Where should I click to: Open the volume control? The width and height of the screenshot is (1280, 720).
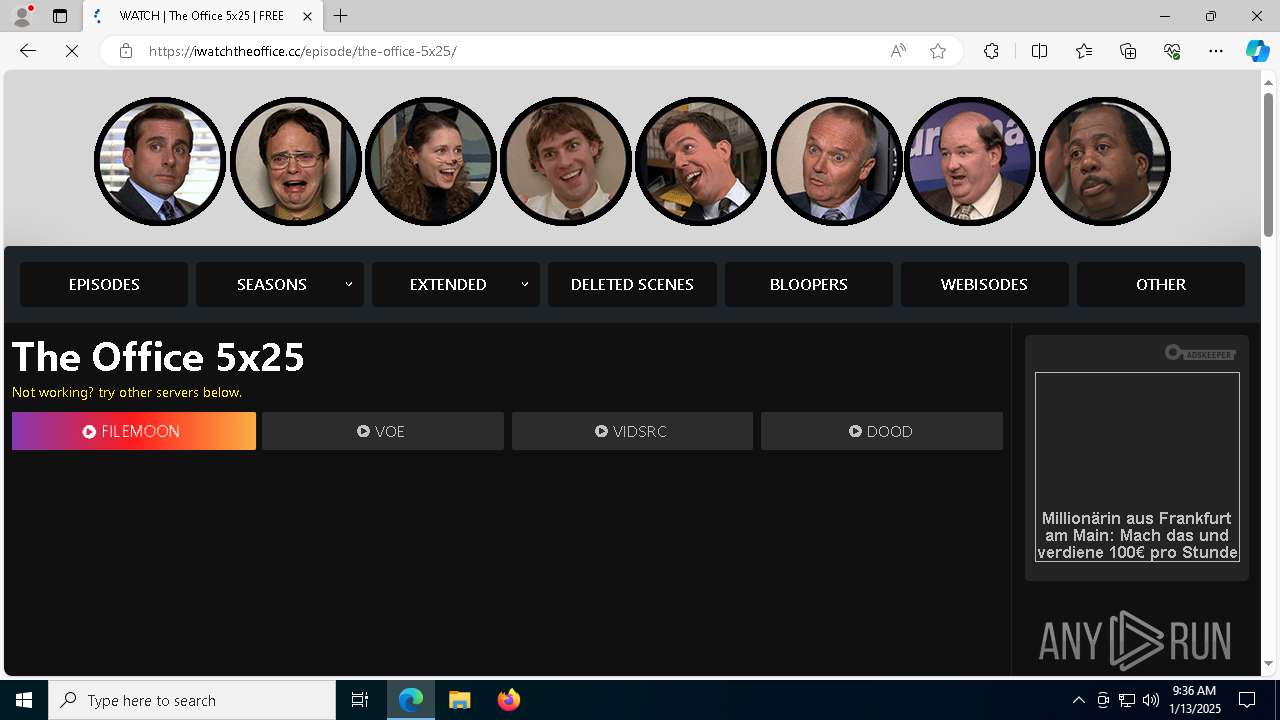click(x=1151, y=700)
